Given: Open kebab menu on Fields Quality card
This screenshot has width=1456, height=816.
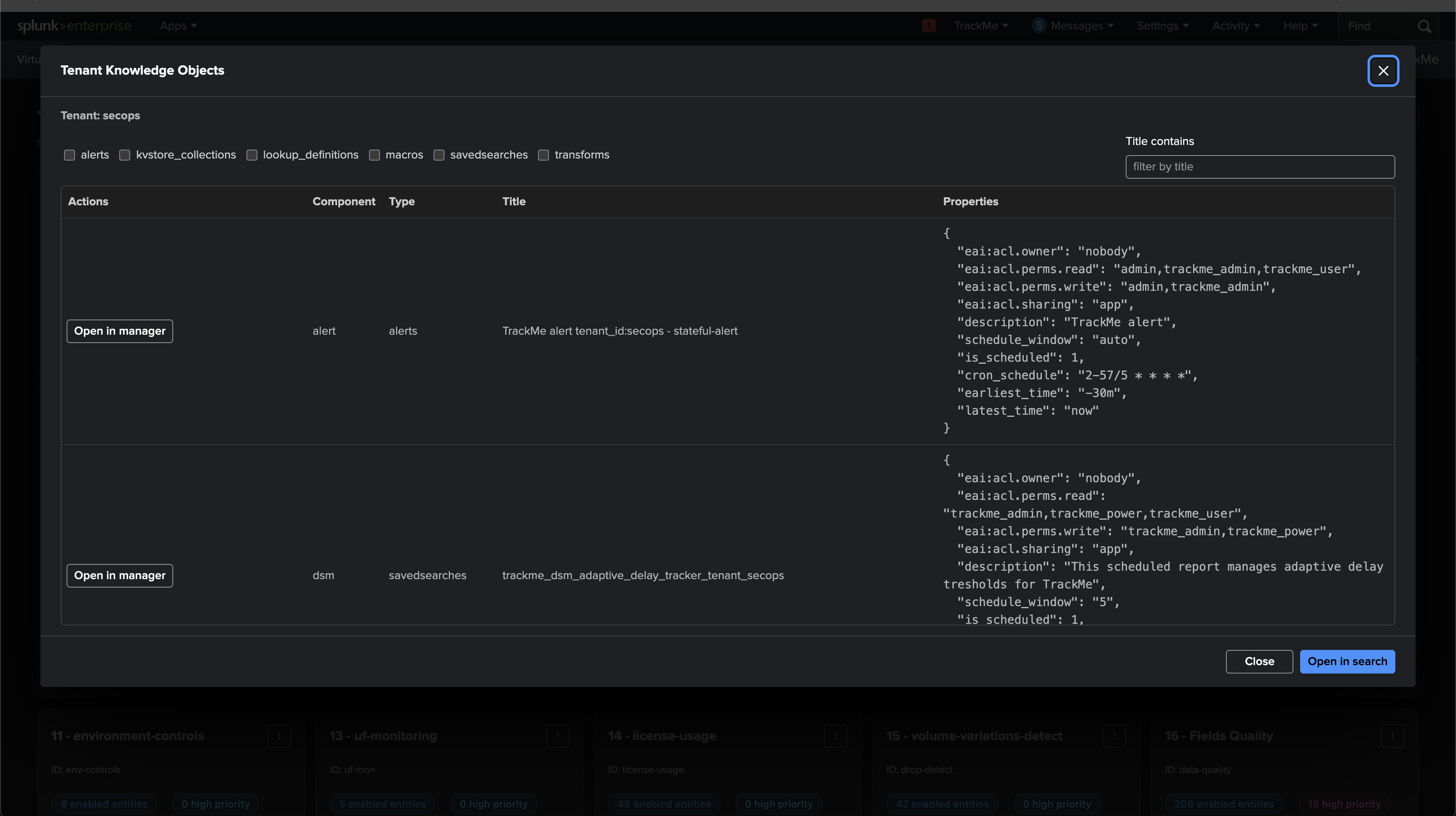Looking at the screenshot, I should tap(1392, 735).
